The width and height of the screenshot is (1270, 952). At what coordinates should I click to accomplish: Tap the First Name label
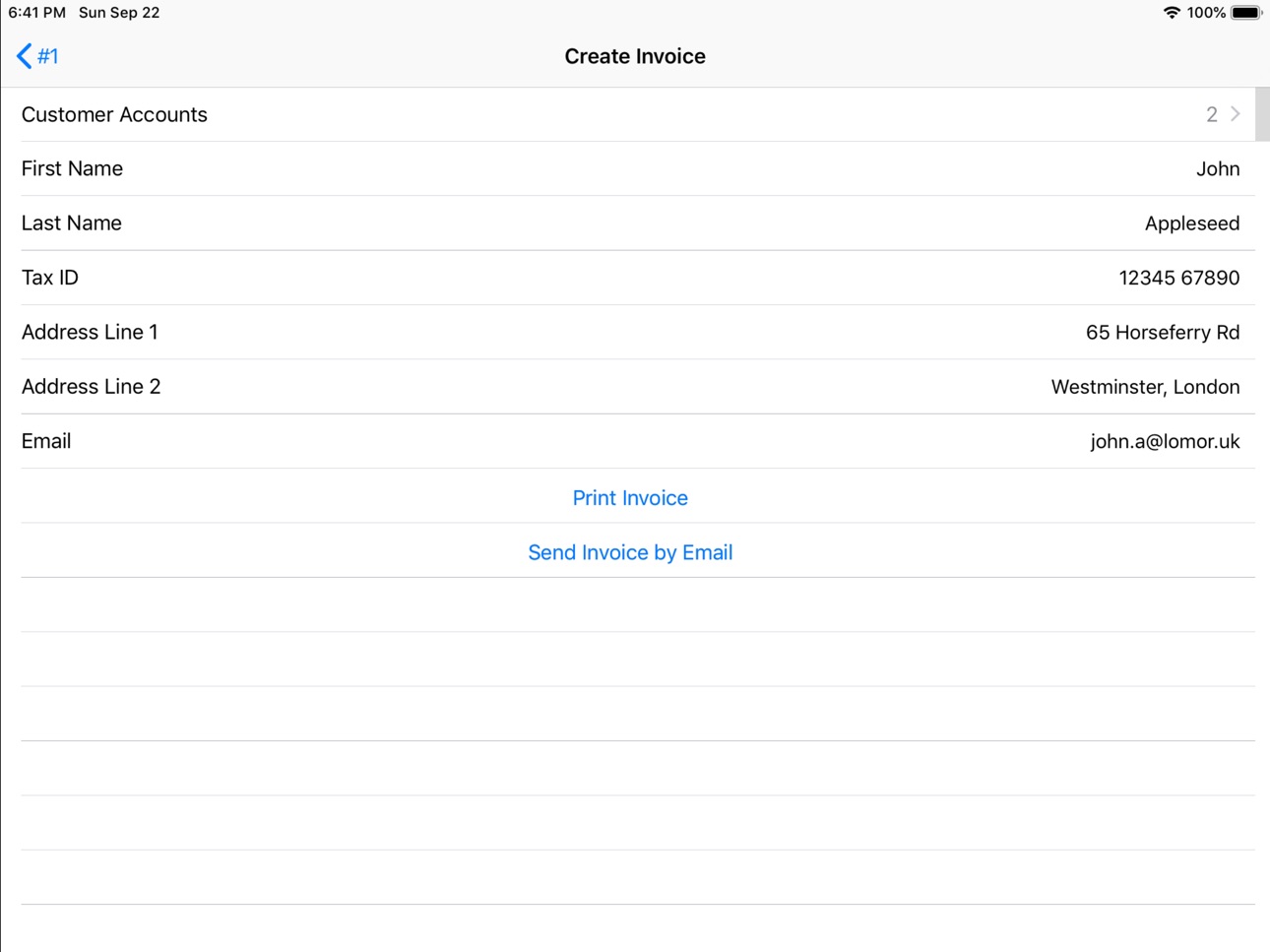[72, 168]
